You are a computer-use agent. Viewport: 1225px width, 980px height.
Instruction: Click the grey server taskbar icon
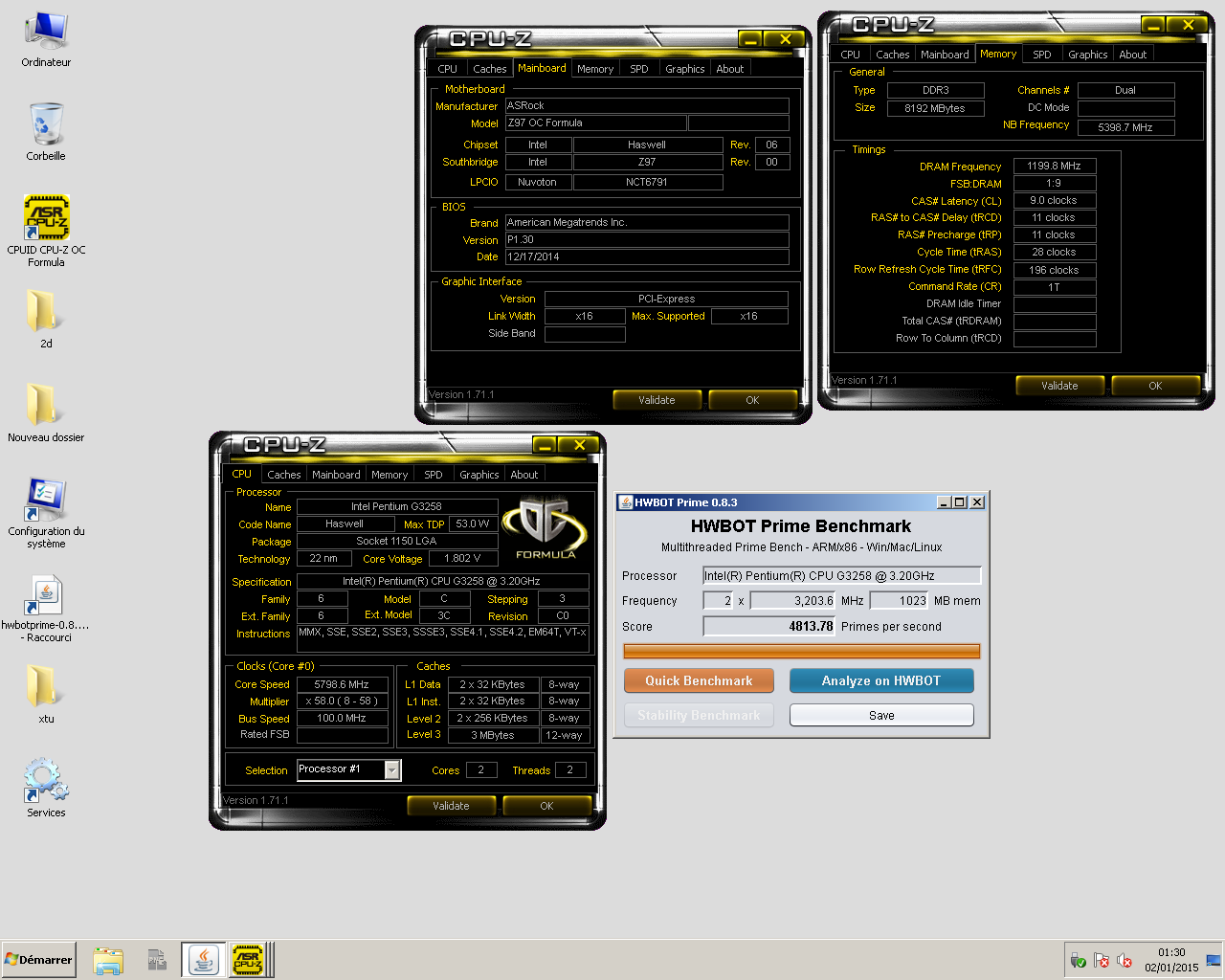tap(156, 960)
